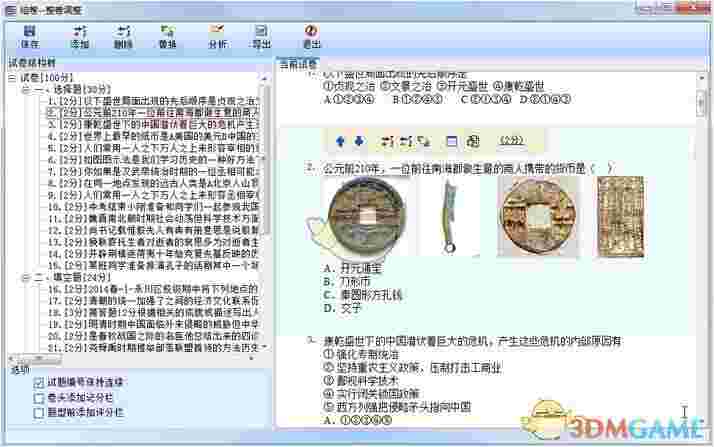Move question 2 up with the blue up arrow
This screenshot has height=447, width=714.
click(340, 141)
